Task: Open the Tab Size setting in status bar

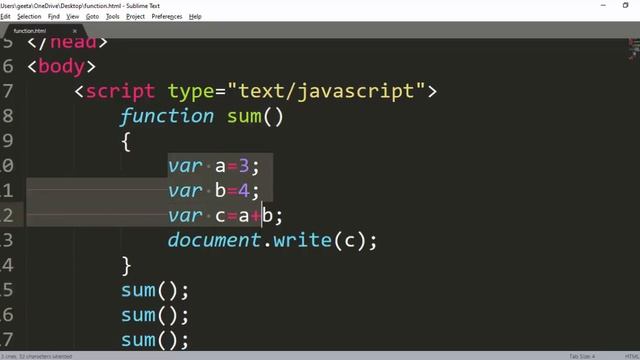Action: [x=582, y=356]
